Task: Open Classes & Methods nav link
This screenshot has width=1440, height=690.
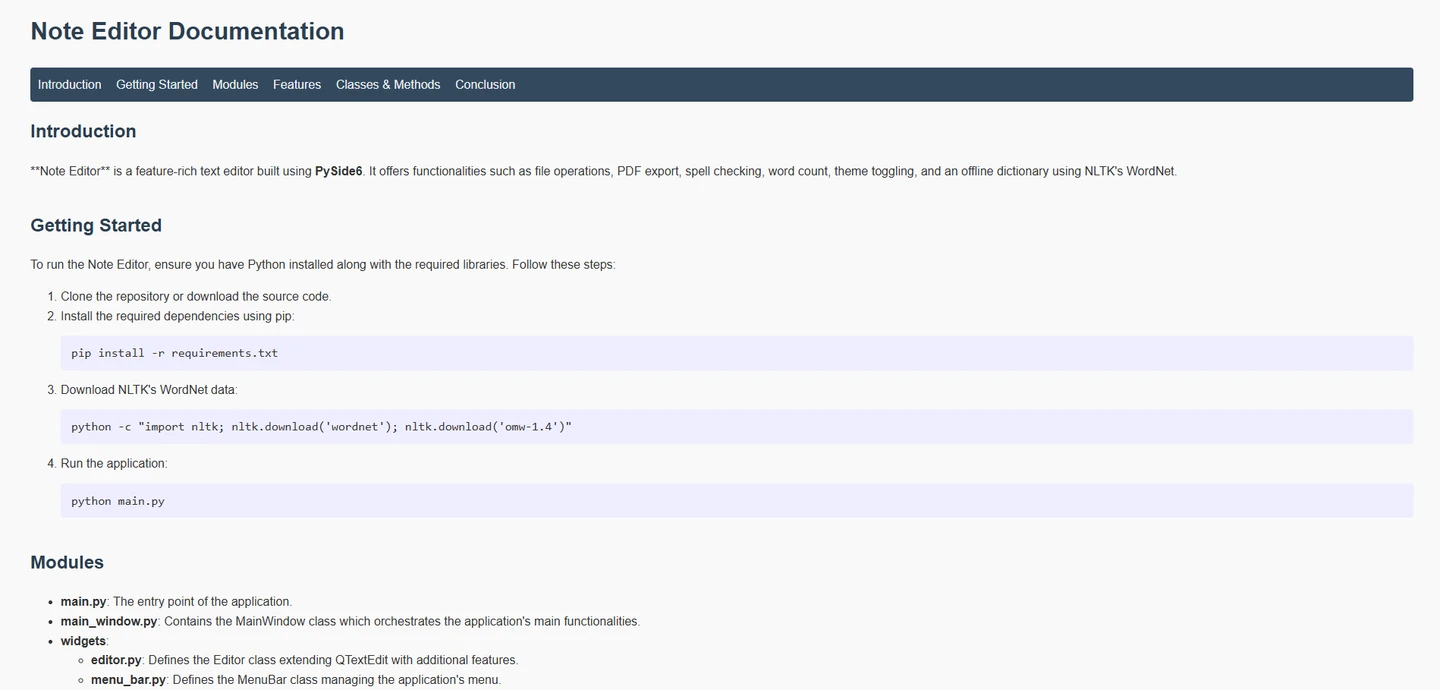Action: 388,85
